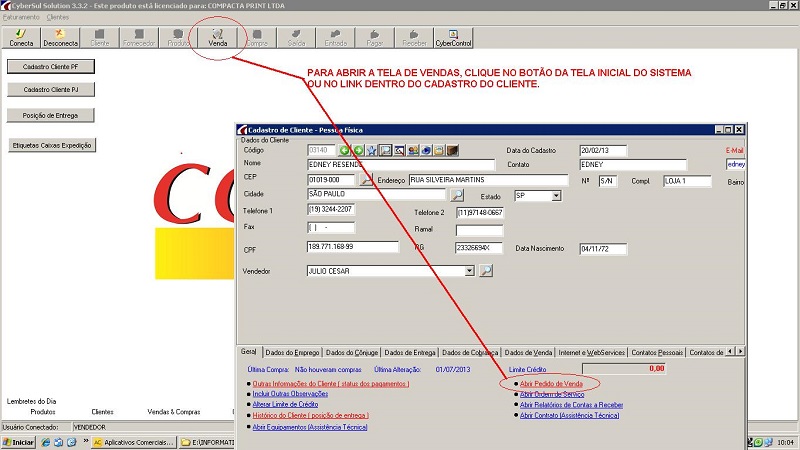Click the Entrada toolbar icon
The image size is (800, 450).
point(336,38)
